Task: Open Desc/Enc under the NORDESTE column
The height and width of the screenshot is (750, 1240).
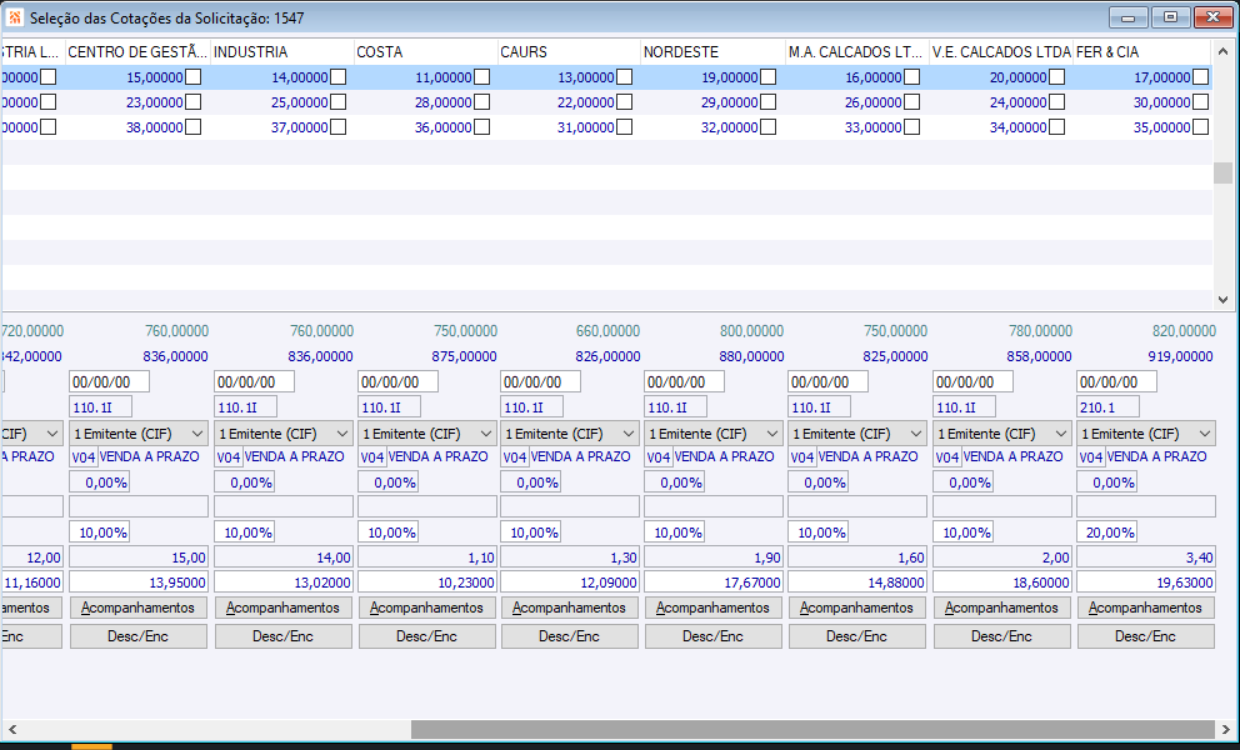Action: pyautogui.click(x=714, y=636)
